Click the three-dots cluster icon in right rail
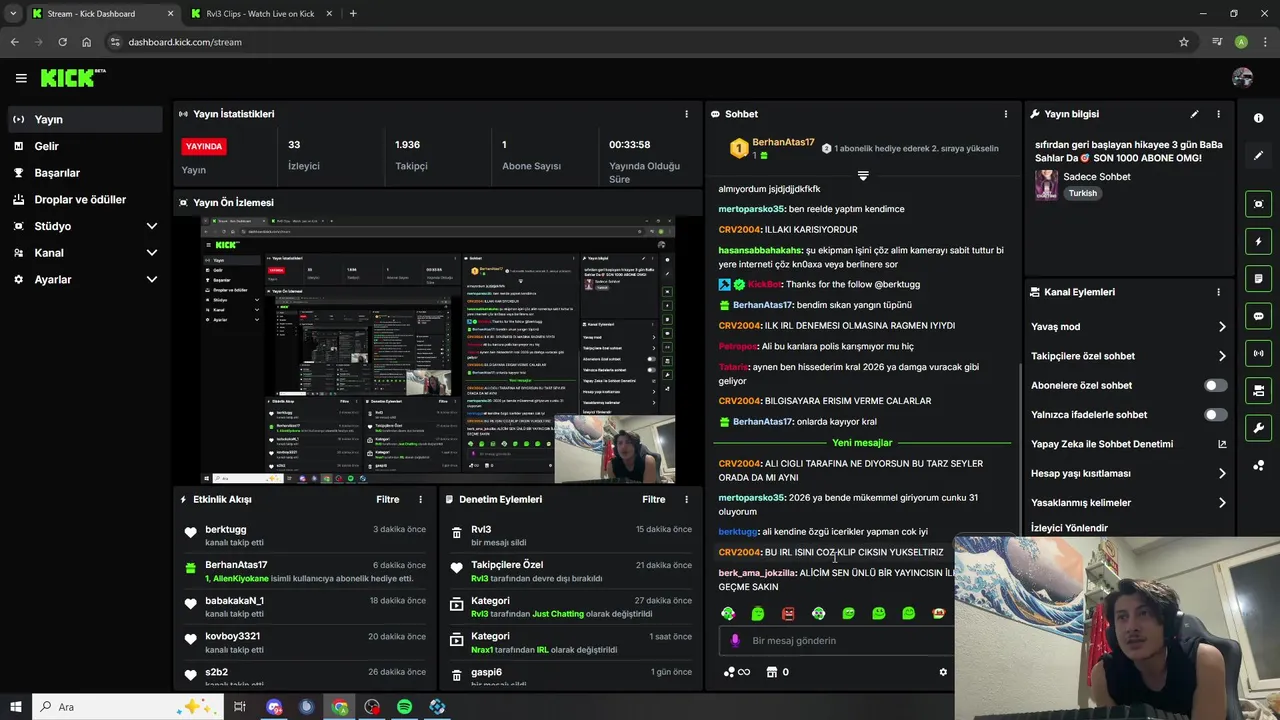The height and width of the screenshot is (720, 1280). tap(1258, 465)
